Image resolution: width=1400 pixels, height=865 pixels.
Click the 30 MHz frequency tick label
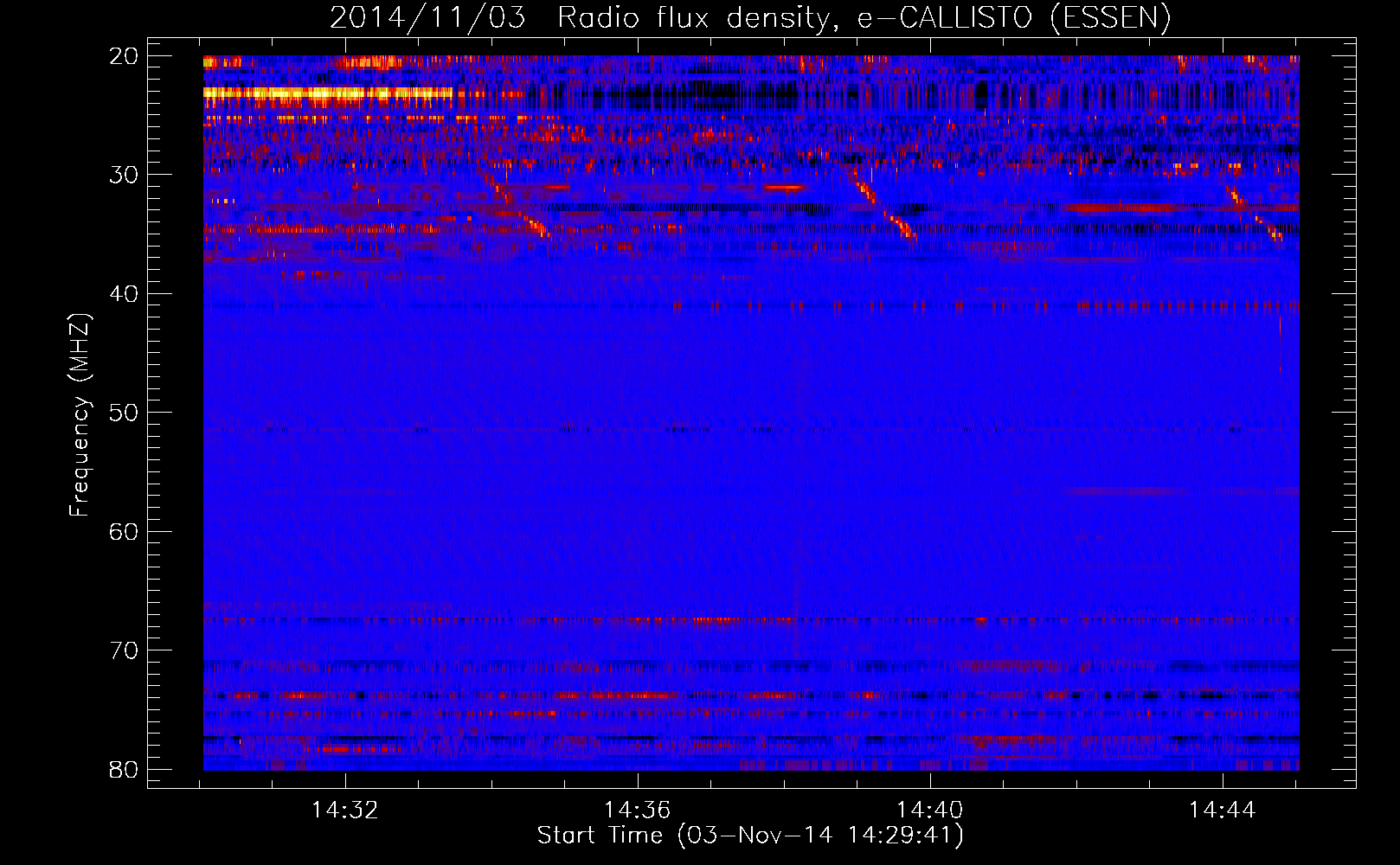click(x=124, y=175)
